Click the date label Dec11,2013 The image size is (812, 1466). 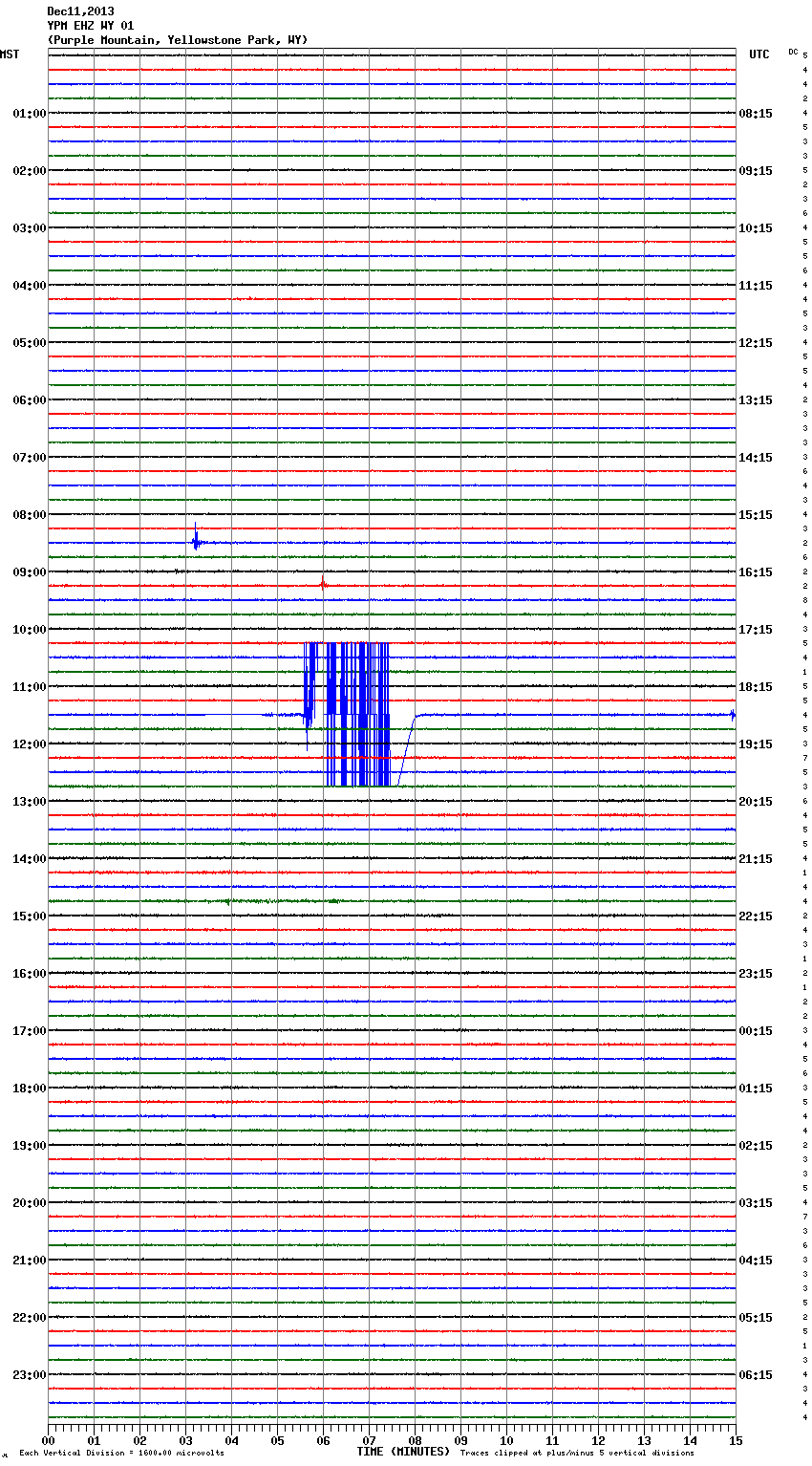coord(80,11)
